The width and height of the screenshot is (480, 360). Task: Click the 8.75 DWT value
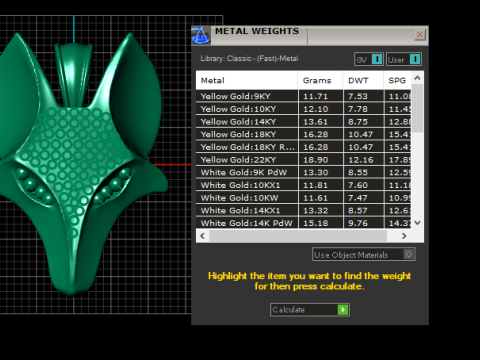pos(358,122)
